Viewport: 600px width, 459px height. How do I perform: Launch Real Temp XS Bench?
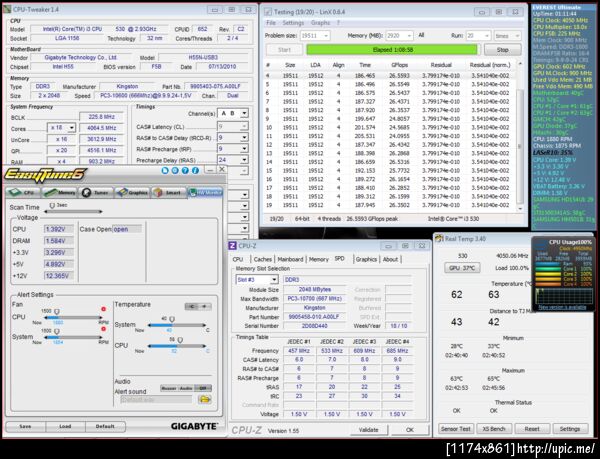point(494,429)
